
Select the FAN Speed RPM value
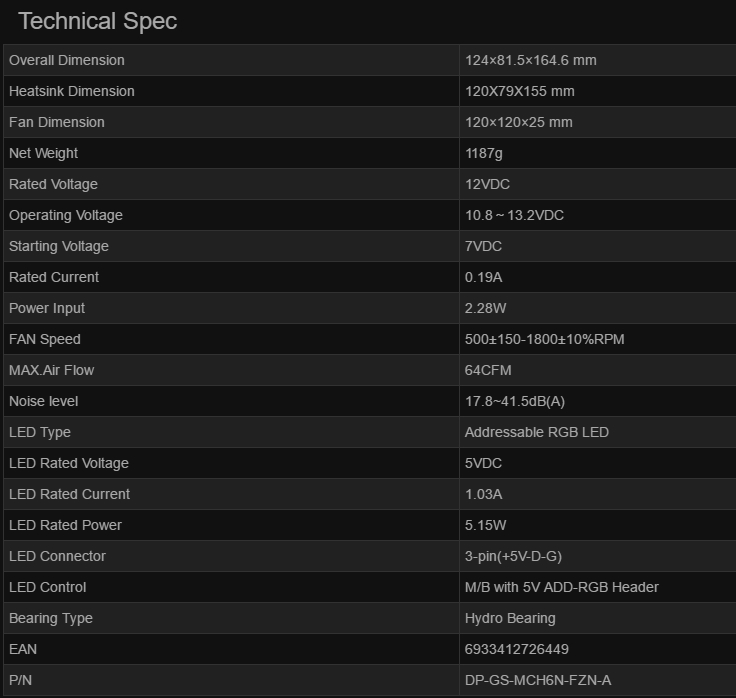click(x=544, y=339)
